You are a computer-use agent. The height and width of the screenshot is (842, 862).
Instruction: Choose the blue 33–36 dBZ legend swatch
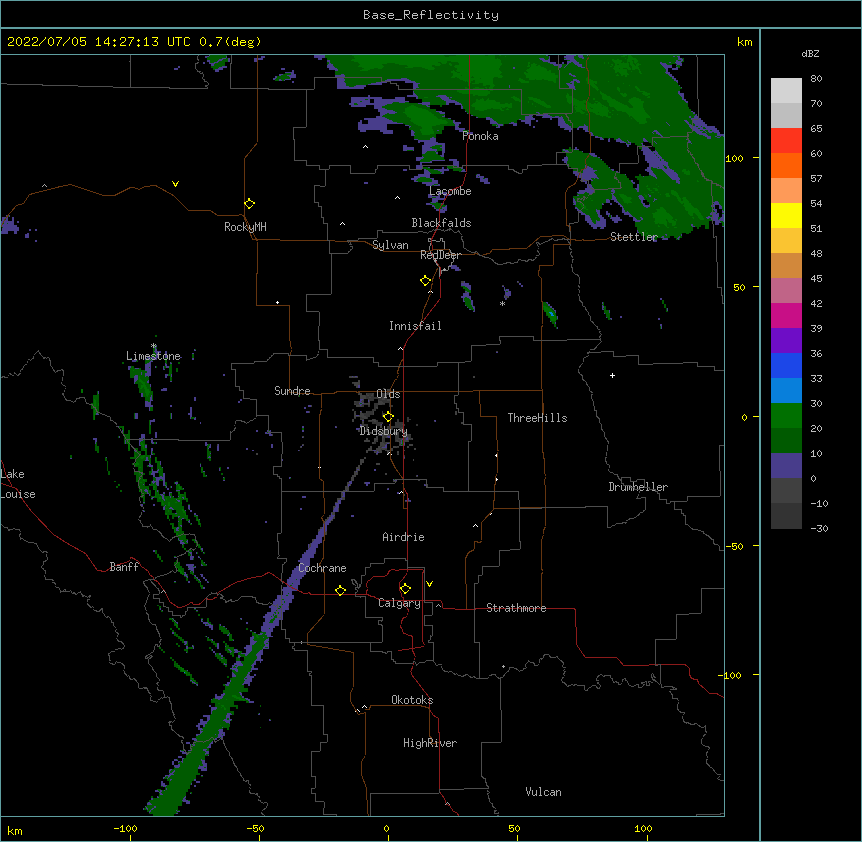786,365
